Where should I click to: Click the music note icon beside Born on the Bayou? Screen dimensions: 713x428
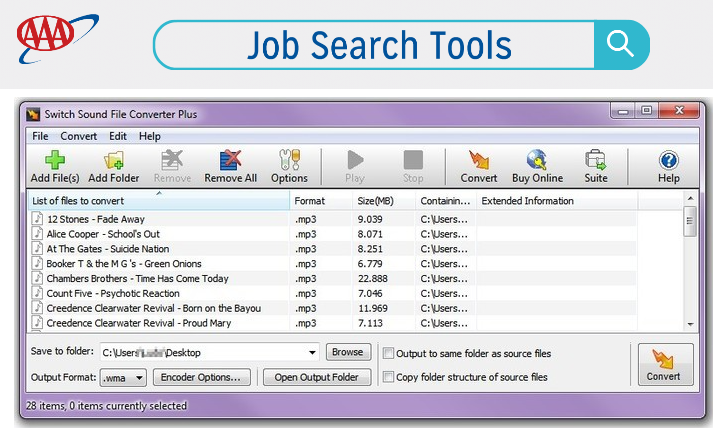tap(38, 308)
